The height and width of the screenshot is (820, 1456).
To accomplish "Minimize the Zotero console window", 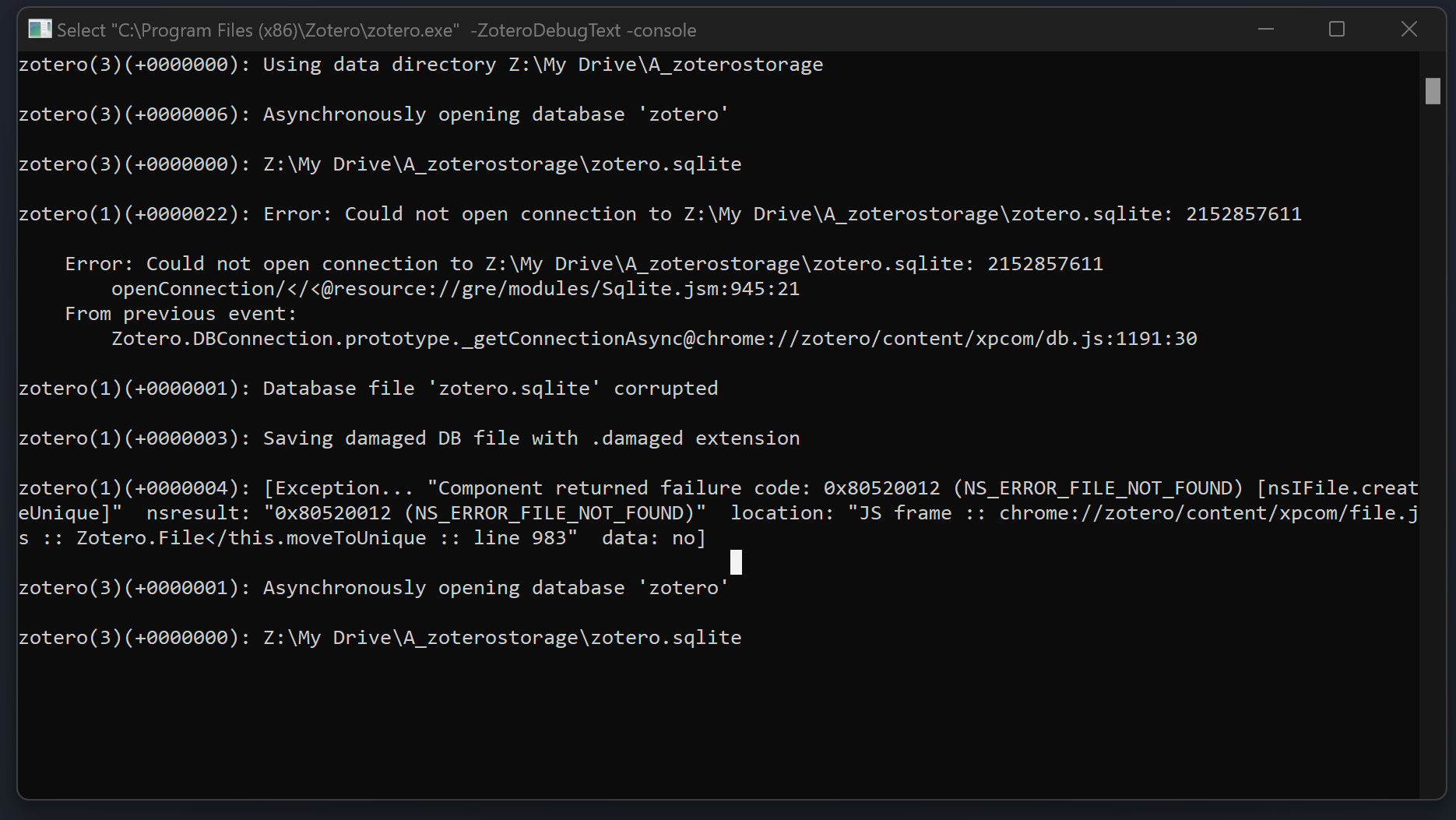I will (x=1266, y=30).
